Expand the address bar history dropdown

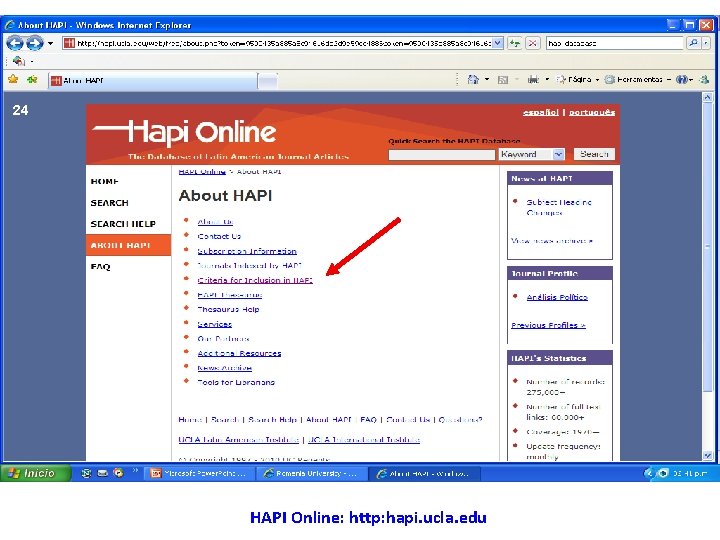tap(498, 43)
